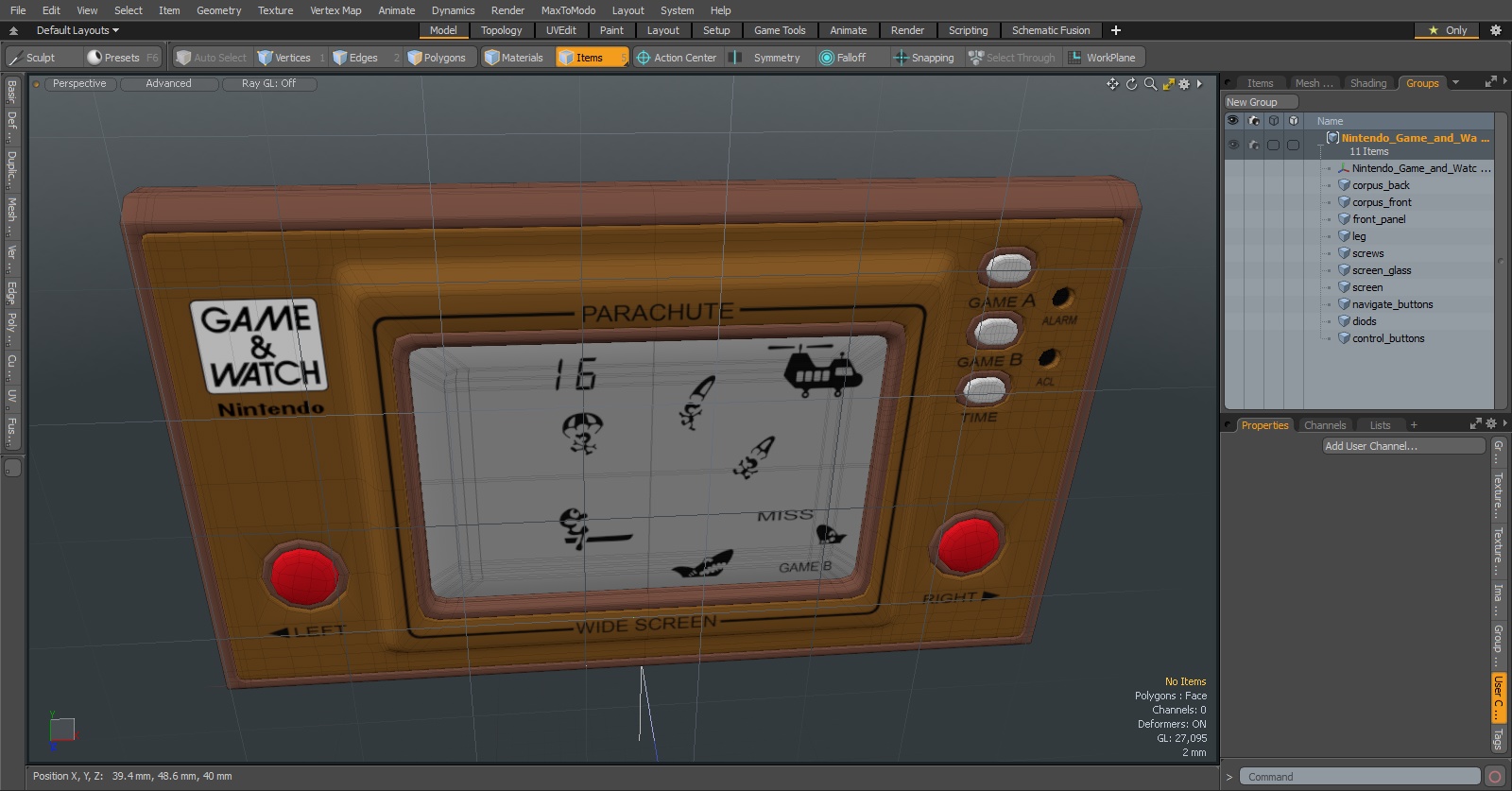
Task: Enable Polygons selection mode
Action: click(440, 58)
